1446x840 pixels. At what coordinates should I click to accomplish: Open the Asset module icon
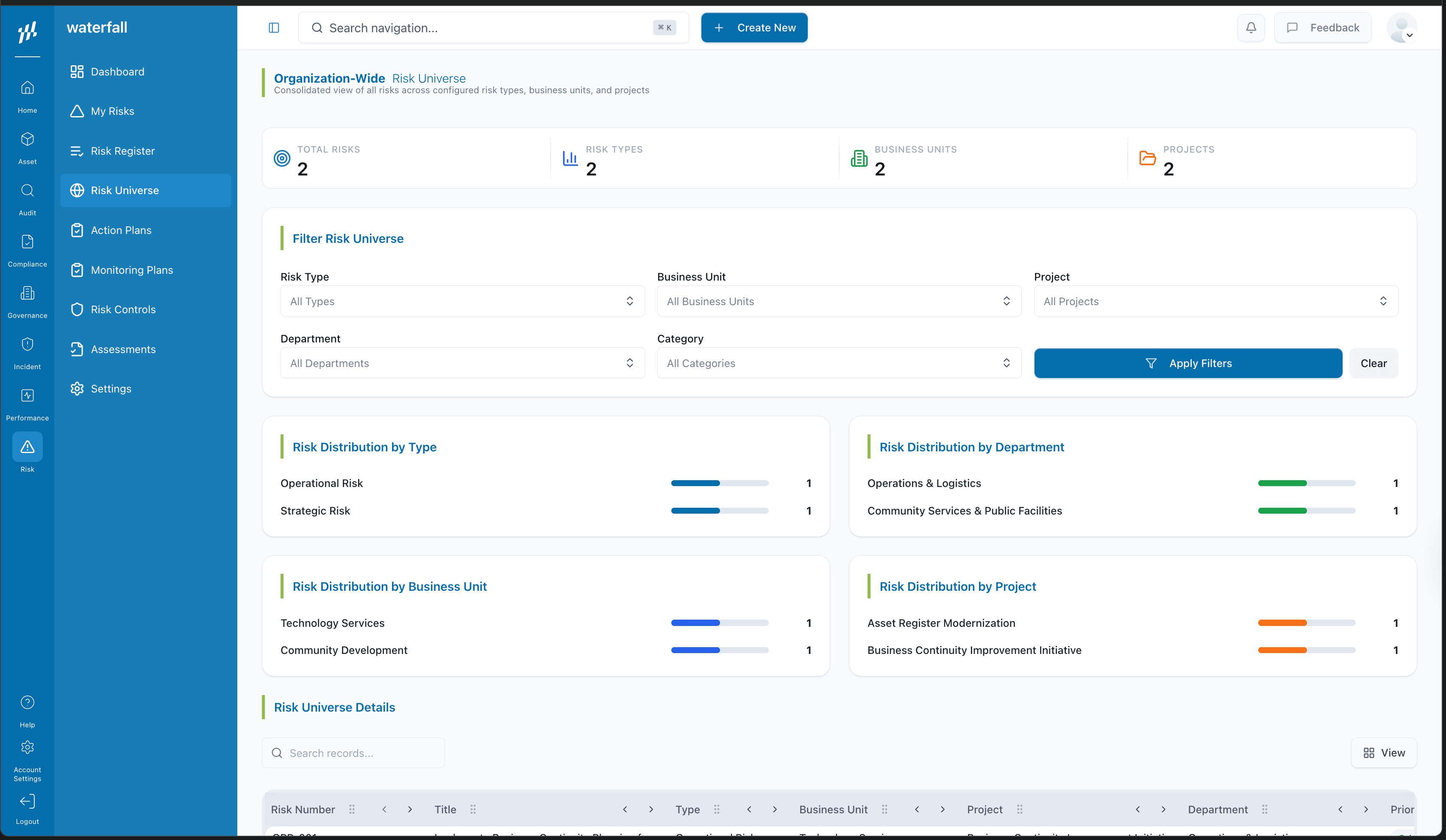click(27, 139)
